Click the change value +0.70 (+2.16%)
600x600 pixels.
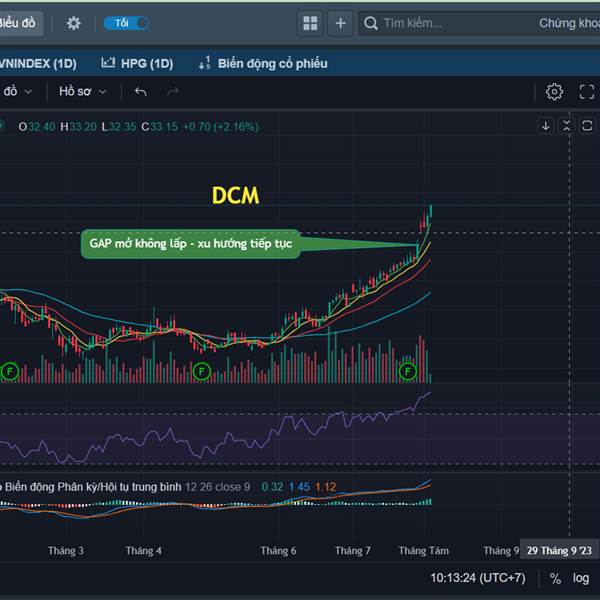pyautogui.click(x=221, y=127)
